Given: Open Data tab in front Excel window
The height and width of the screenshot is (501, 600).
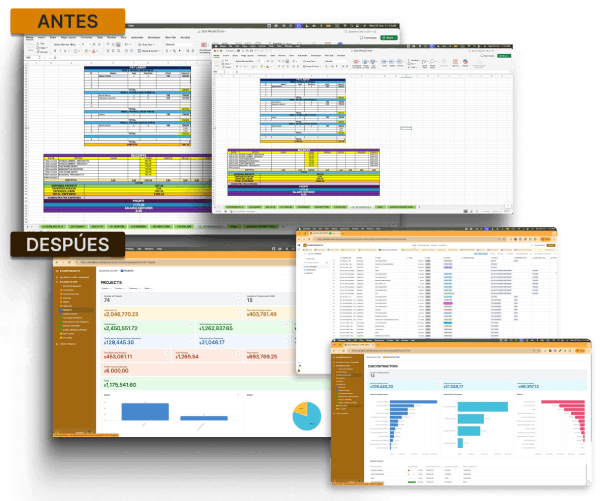Looking at the screenshot, I should pyautogui.click(x=272, y=55).
